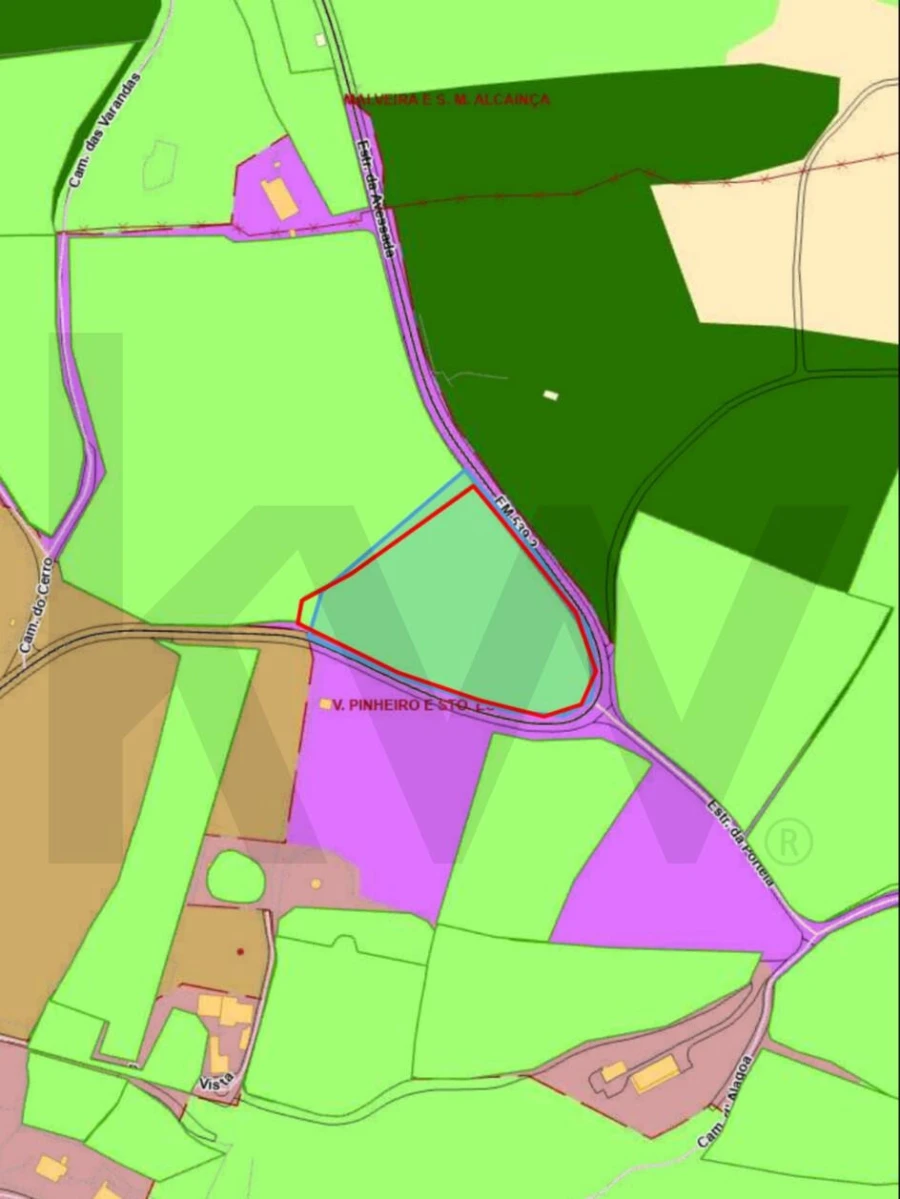Click the small white square at the map top
The width and height of the screenshot is (900, 1199).
click(319, 40)
